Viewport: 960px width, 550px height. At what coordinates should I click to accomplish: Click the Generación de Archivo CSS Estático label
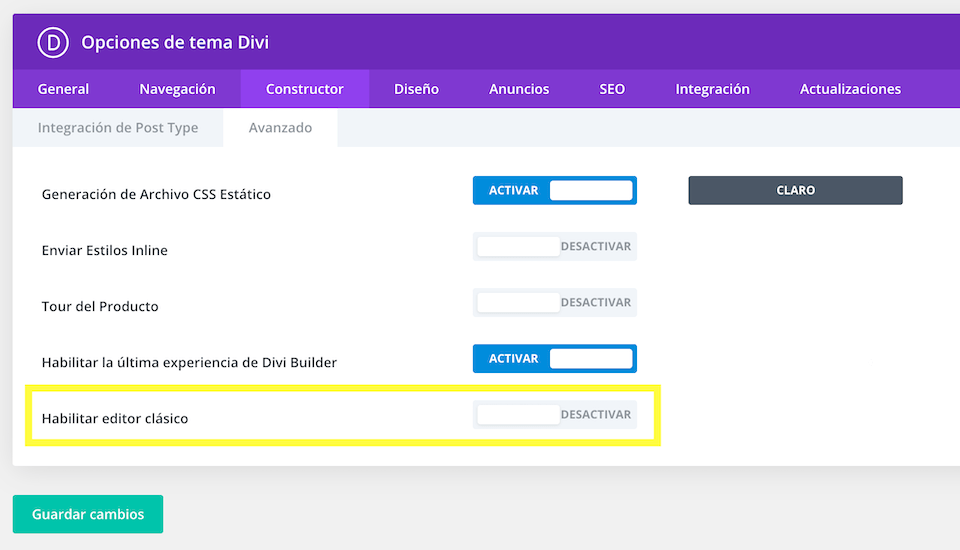pos(156,194)
